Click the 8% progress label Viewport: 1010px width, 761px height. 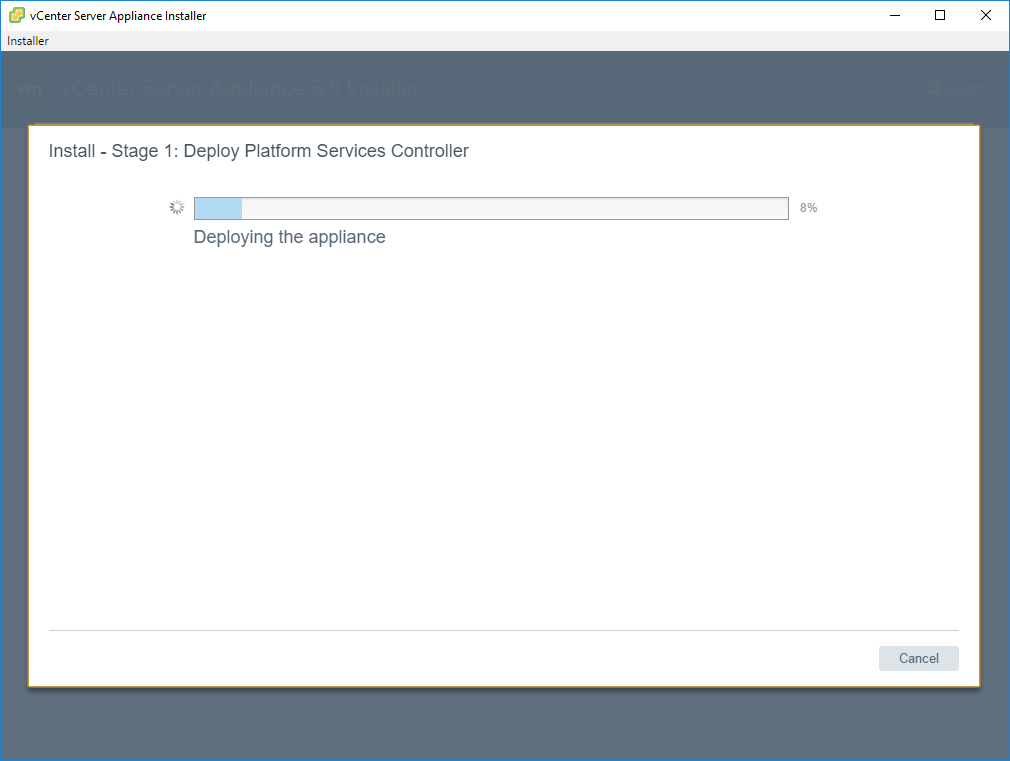[x=808, y=207]
